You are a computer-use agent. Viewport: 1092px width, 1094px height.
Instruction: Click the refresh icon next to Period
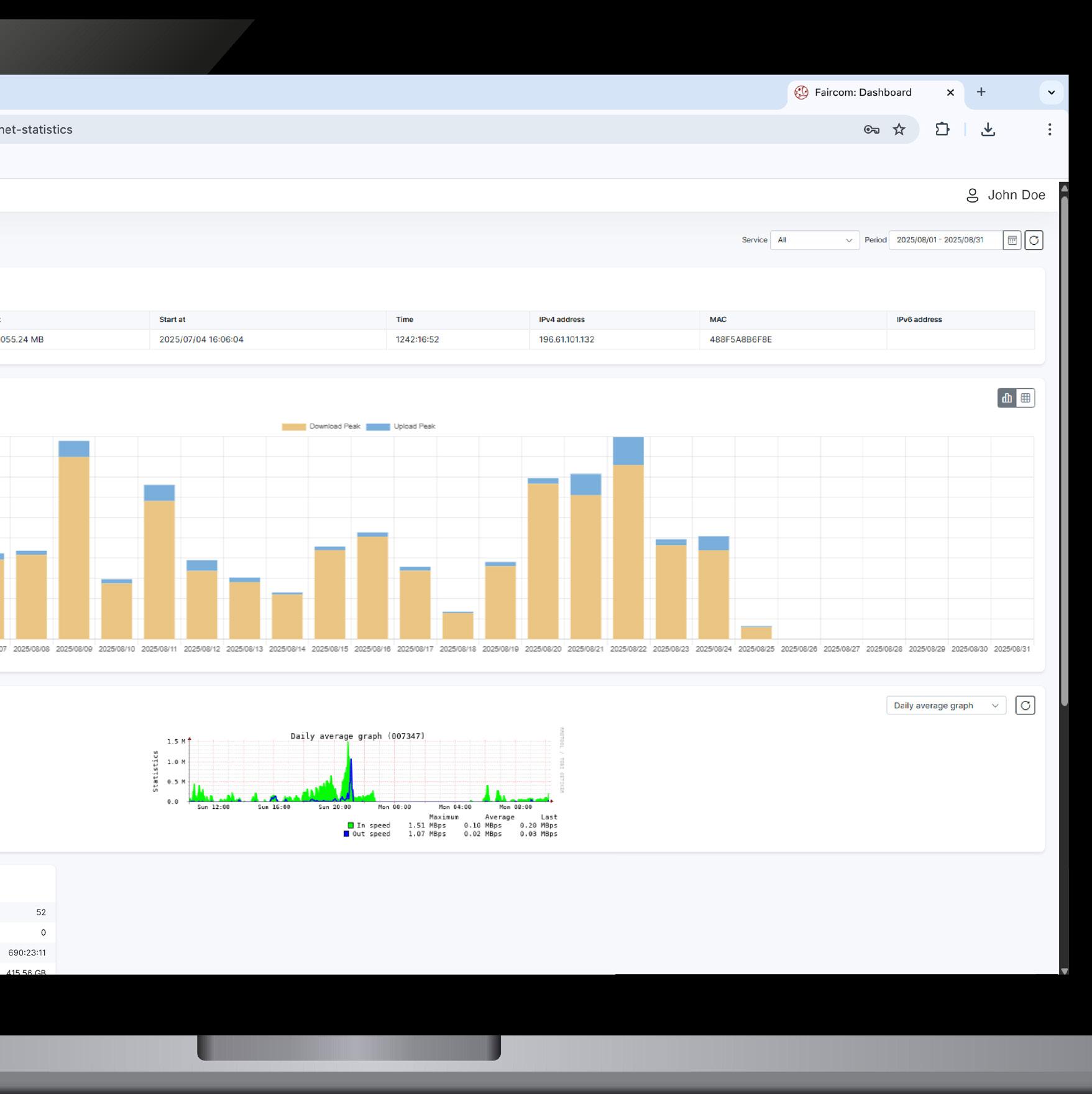click(x=1034, y=240)
